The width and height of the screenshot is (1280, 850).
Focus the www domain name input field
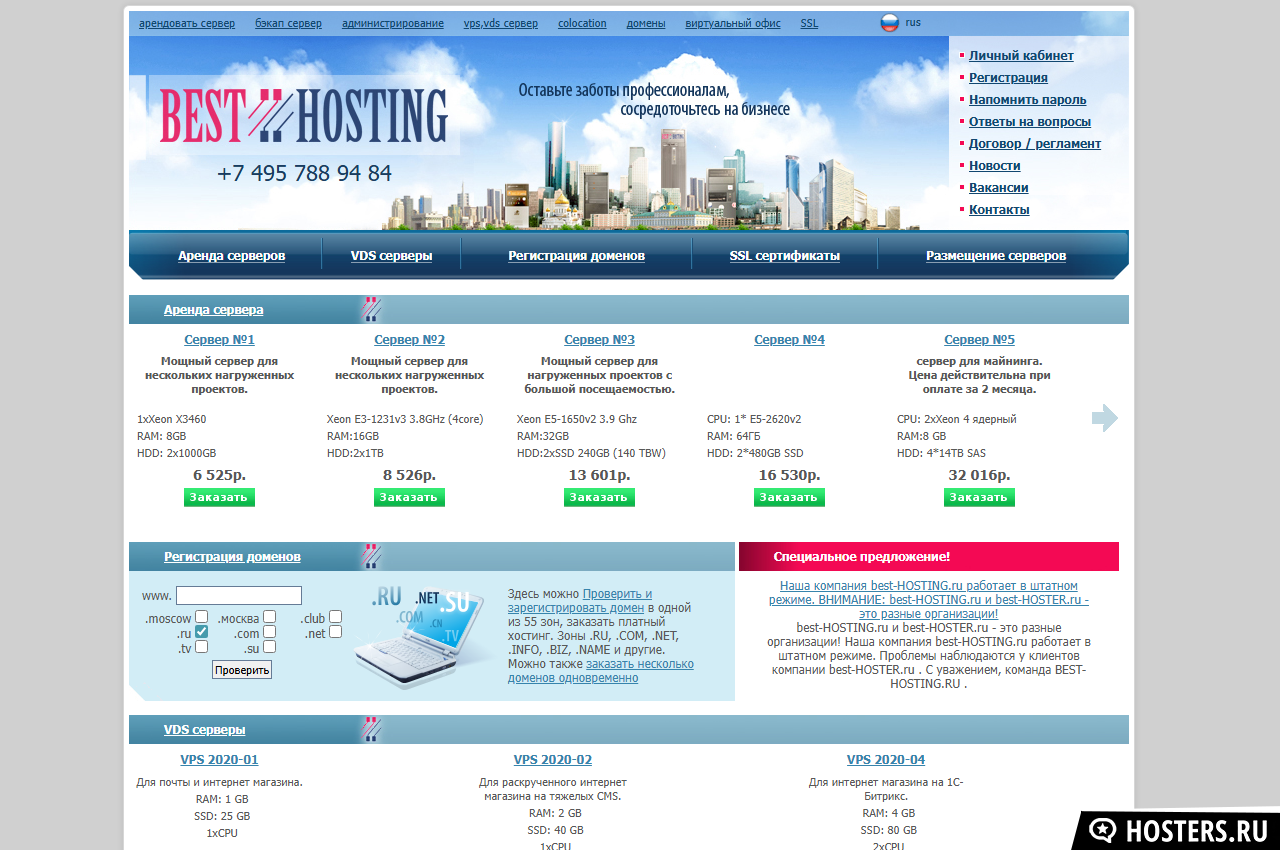tap(238, 596)
